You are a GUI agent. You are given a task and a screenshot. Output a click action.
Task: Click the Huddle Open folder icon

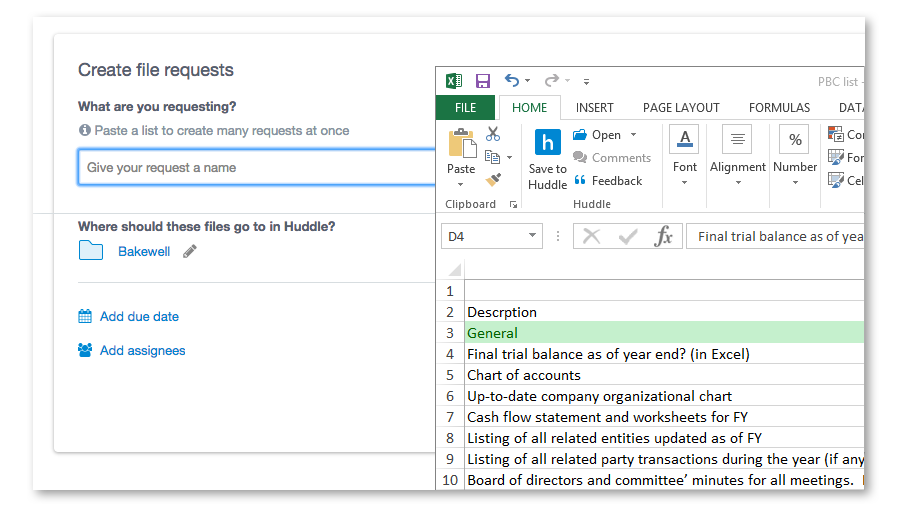tap(580, 134)
